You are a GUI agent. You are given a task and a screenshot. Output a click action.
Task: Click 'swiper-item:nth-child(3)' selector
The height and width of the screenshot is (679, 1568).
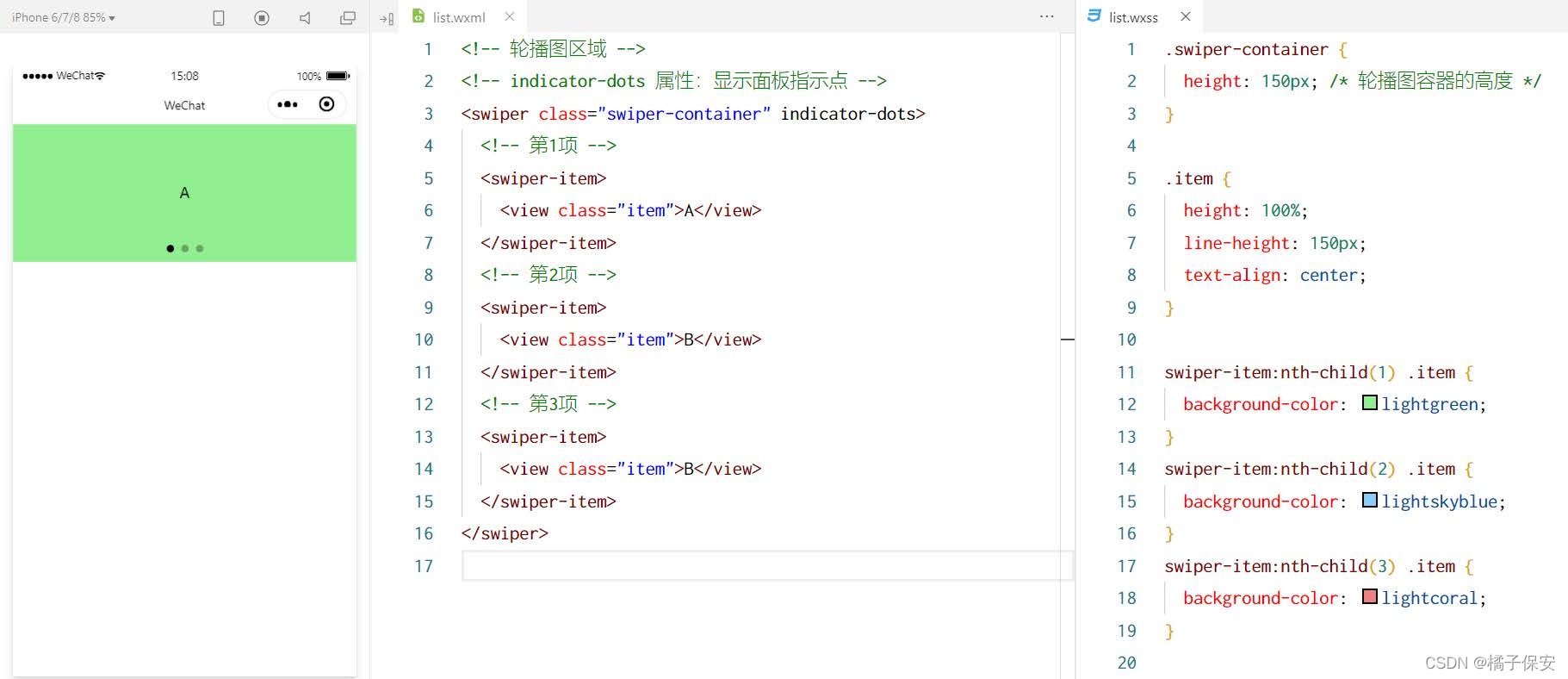[1280, 566]
